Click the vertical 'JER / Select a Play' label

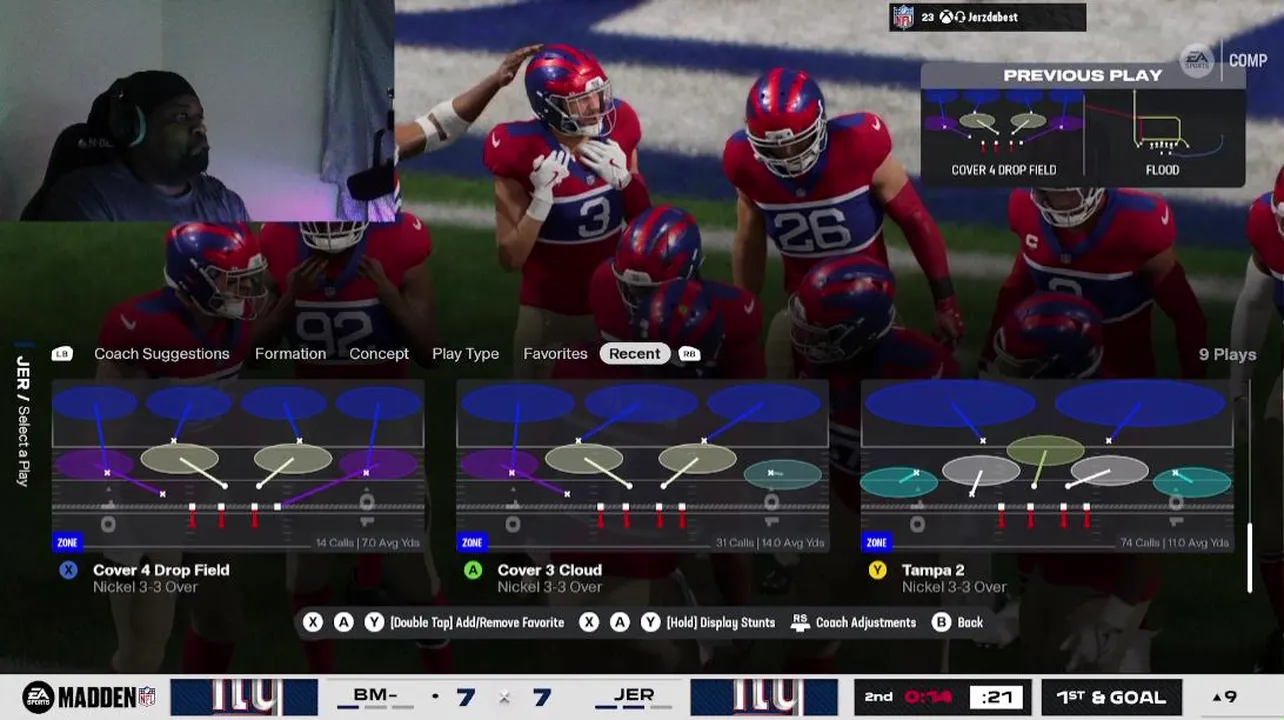point(23,420)
